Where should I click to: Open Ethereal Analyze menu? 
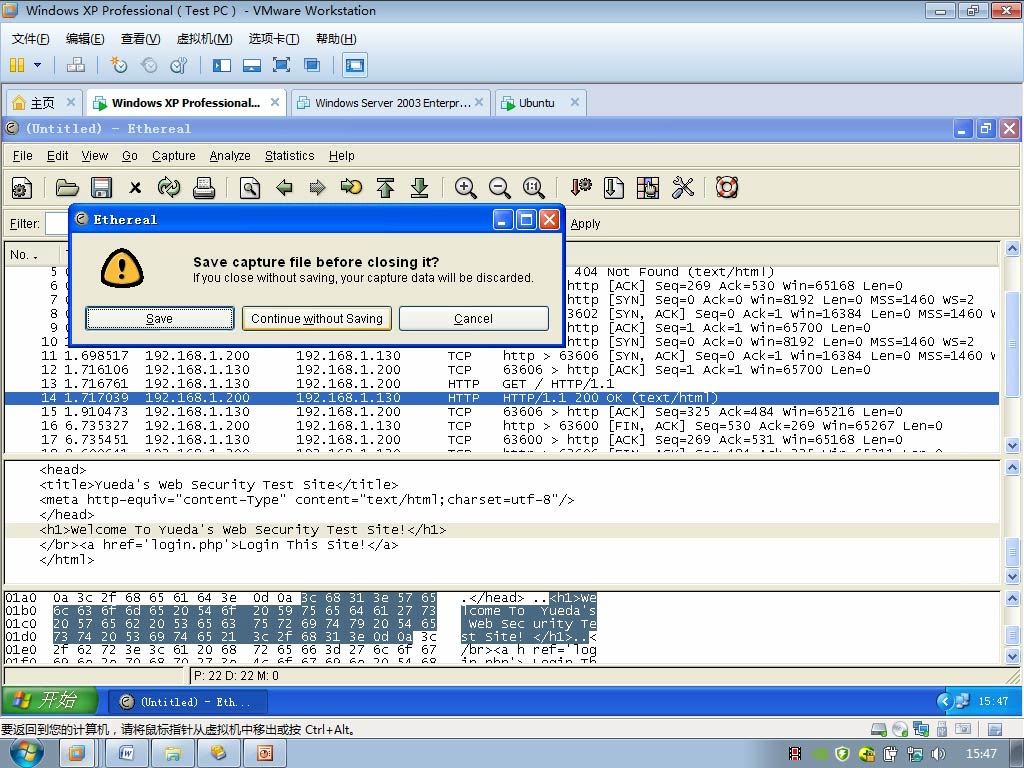230,155
